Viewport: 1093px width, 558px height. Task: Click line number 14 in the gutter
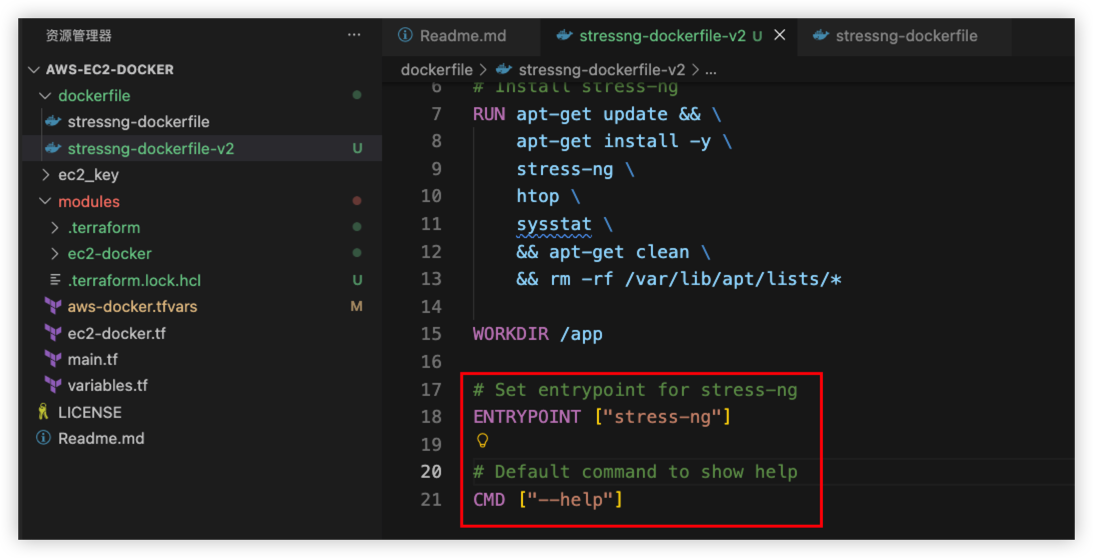(431, 306)
